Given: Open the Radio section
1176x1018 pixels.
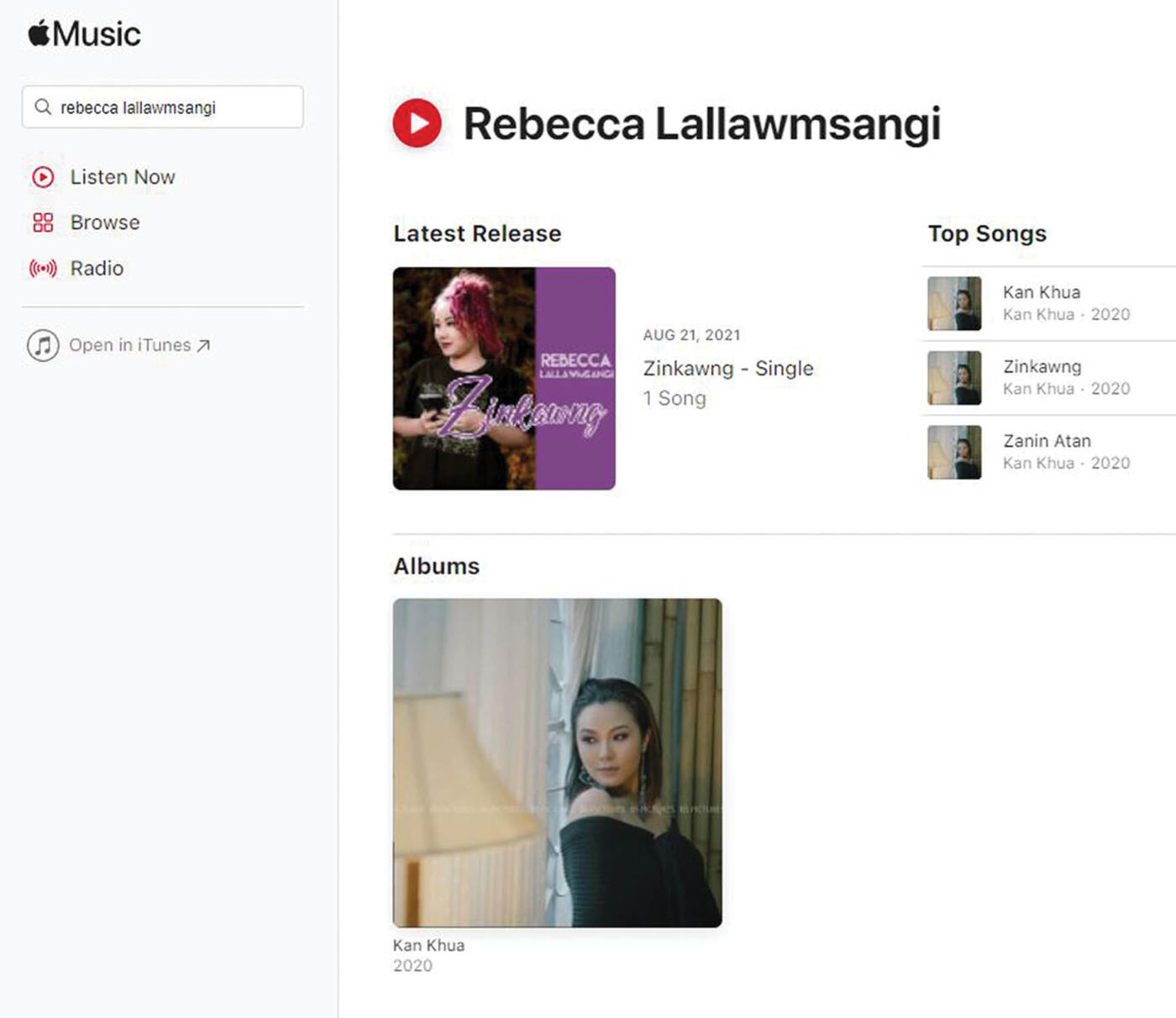Looking at the screenshot, I should point(97,268).
